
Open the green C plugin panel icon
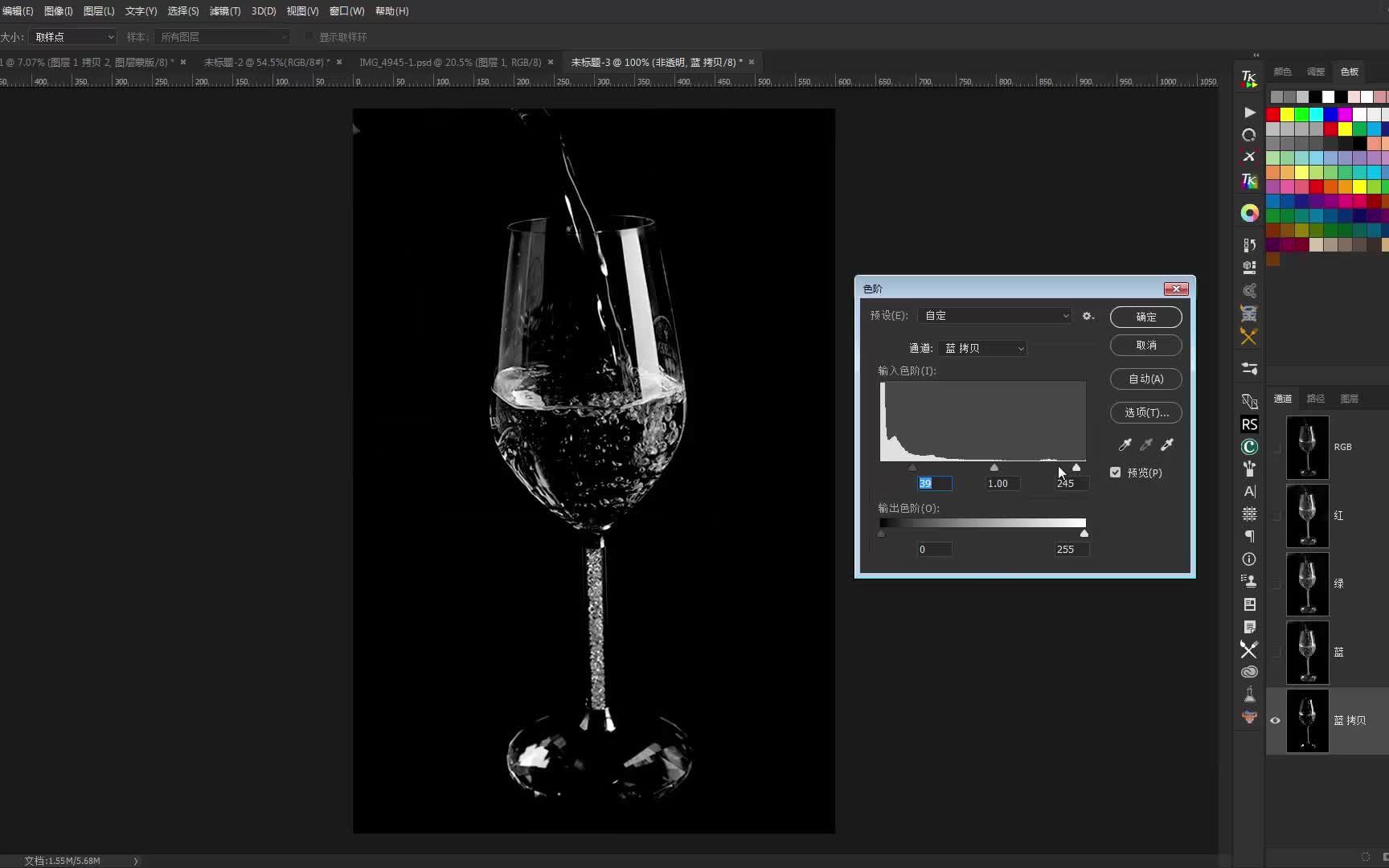pos(1249,447)
